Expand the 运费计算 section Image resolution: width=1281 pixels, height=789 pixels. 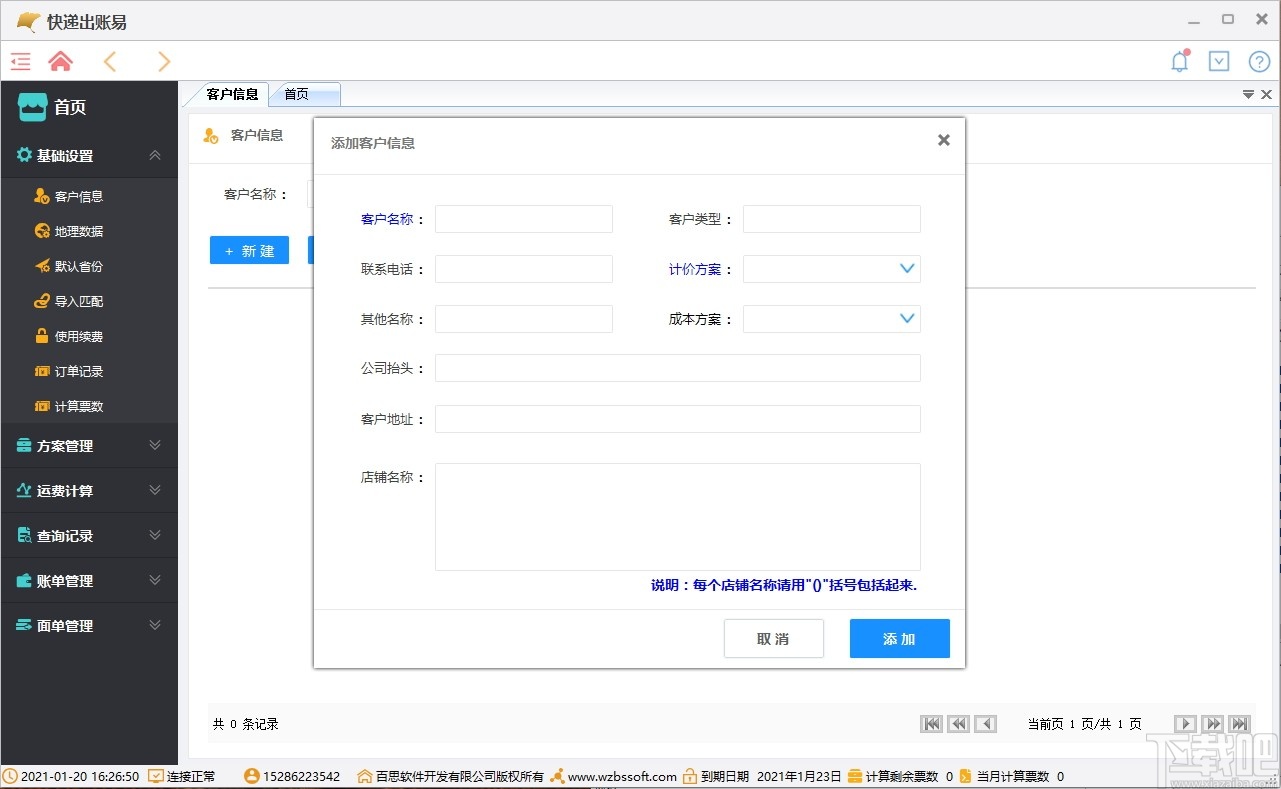tap(155, 490)
